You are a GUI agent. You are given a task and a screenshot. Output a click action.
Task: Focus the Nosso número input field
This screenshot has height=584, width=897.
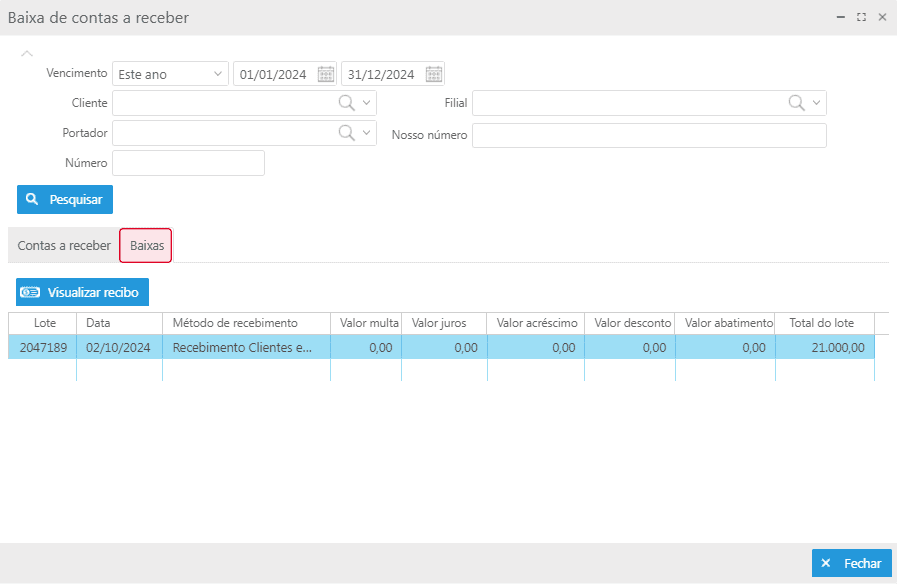tap(649, 135)
